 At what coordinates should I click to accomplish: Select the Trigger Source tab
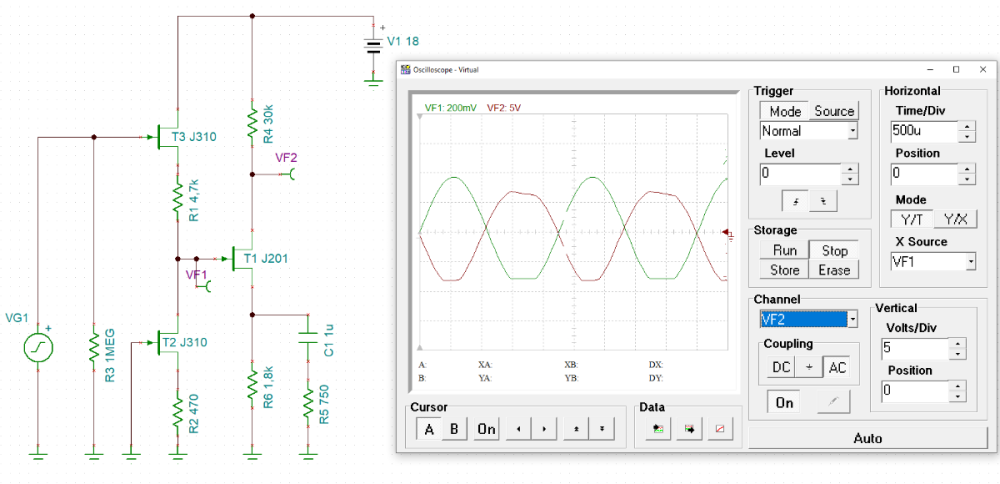pos(833,111)
